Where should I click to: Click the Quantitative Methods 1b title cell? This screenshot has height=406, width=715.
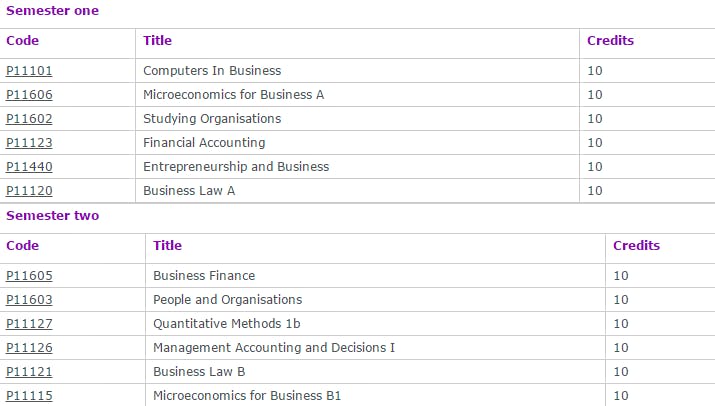226,324
